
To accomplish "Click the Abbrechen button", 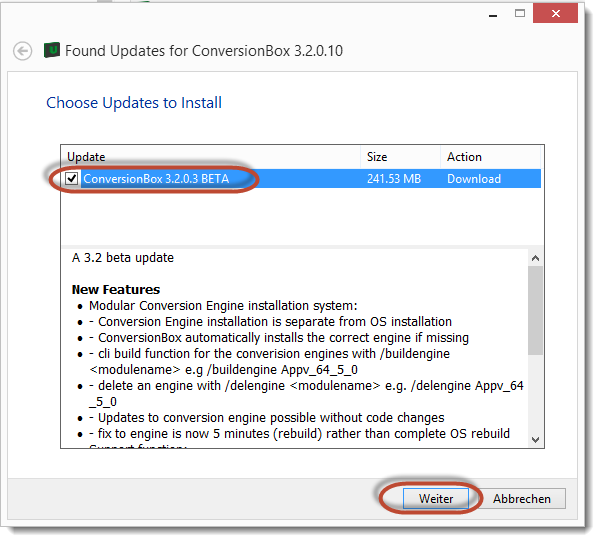I will click(522, 498).
